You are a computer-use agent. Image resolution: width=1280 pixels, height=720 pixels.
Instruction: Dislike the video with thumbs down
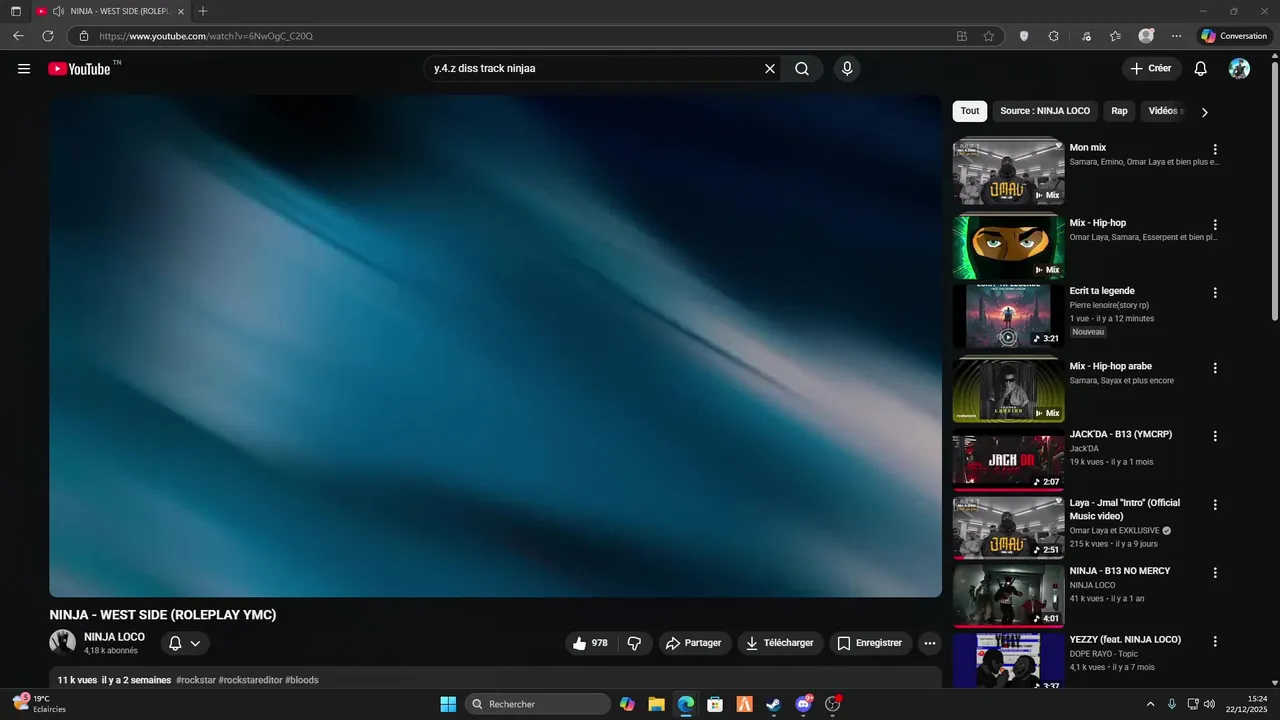pos(635,643)
